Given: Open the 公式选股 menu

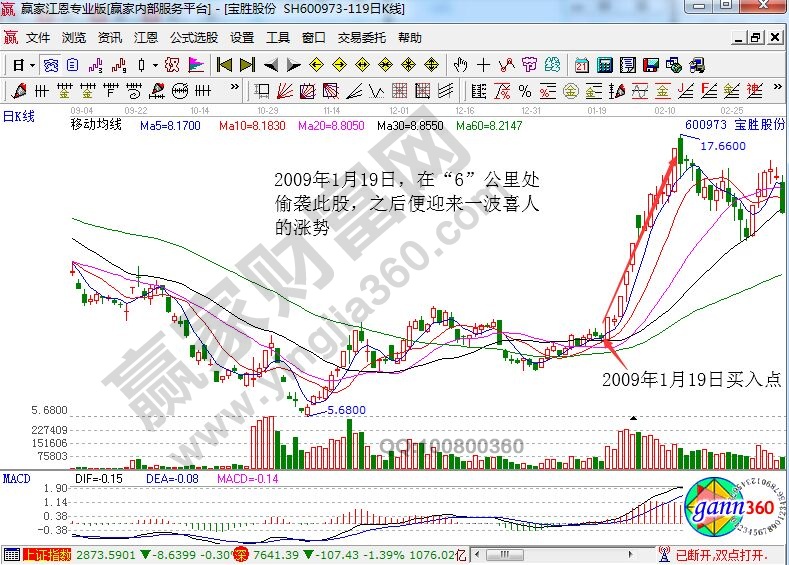Looking at the screenshot, I should coord(193,38).
